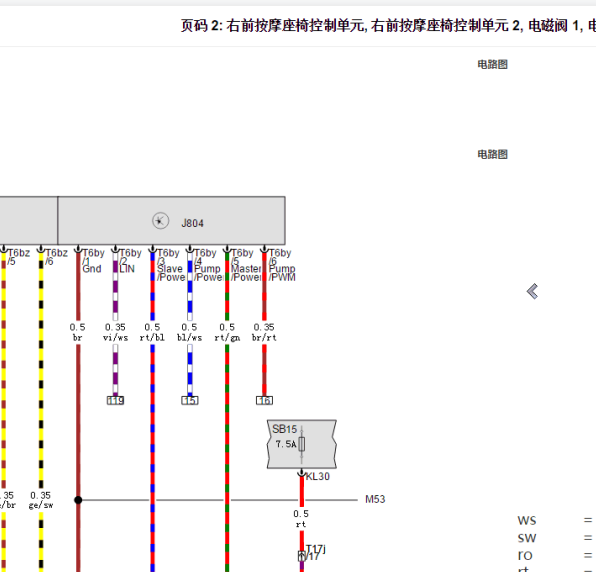This screenshot has height=572, width=596.
Task: Select the T17j/17 connector symbol
Action: click(301, 556)
